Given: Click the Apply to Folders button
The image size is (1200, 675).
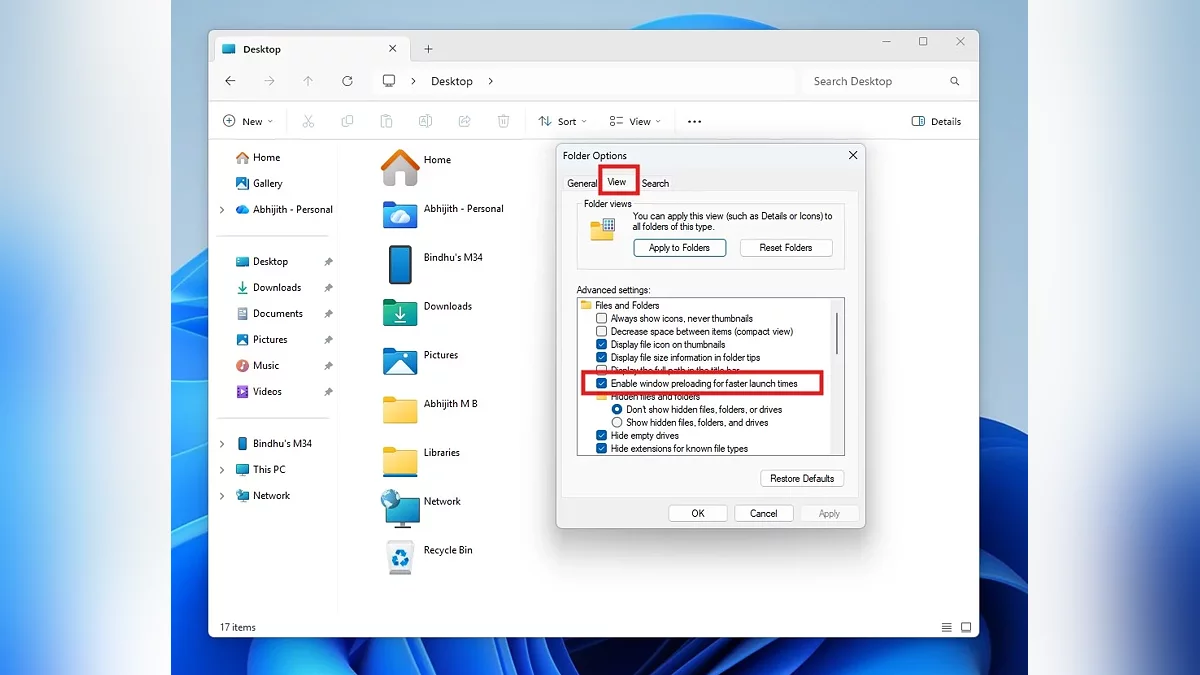Looking at the screenshot, I should (679, 248).
